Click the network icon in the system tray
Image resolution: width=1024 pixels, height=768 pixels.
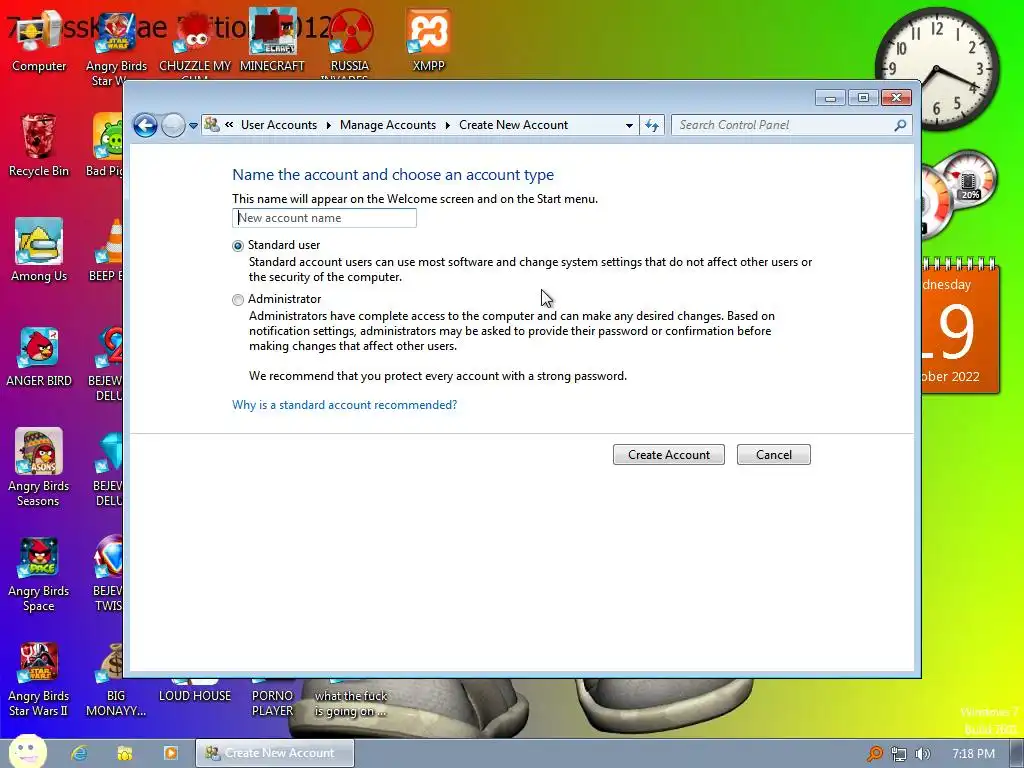coord(899,754)
